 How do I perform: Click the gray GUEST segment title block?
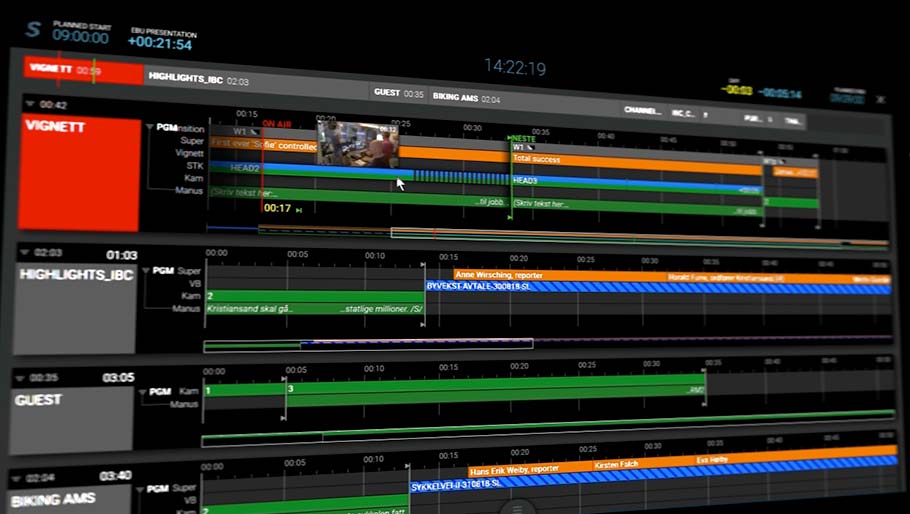[71, 420]
